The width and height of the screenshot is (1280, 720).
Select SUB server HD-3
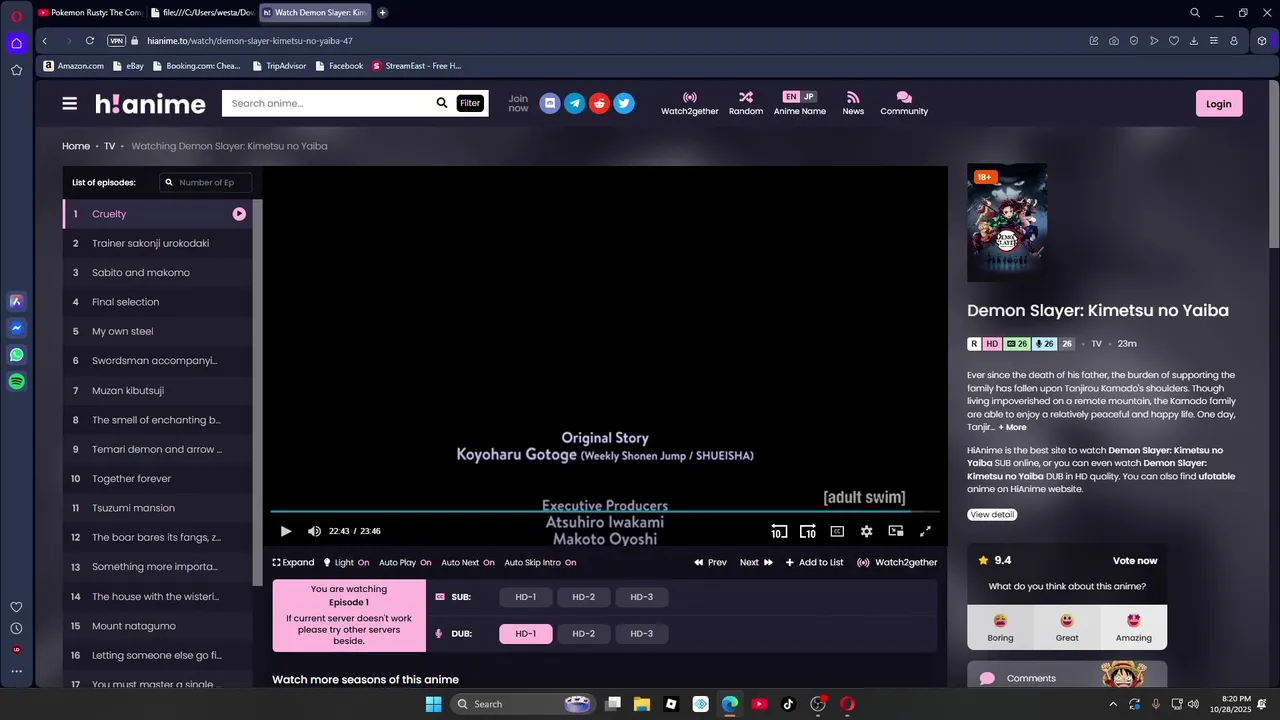pos(642,597)
